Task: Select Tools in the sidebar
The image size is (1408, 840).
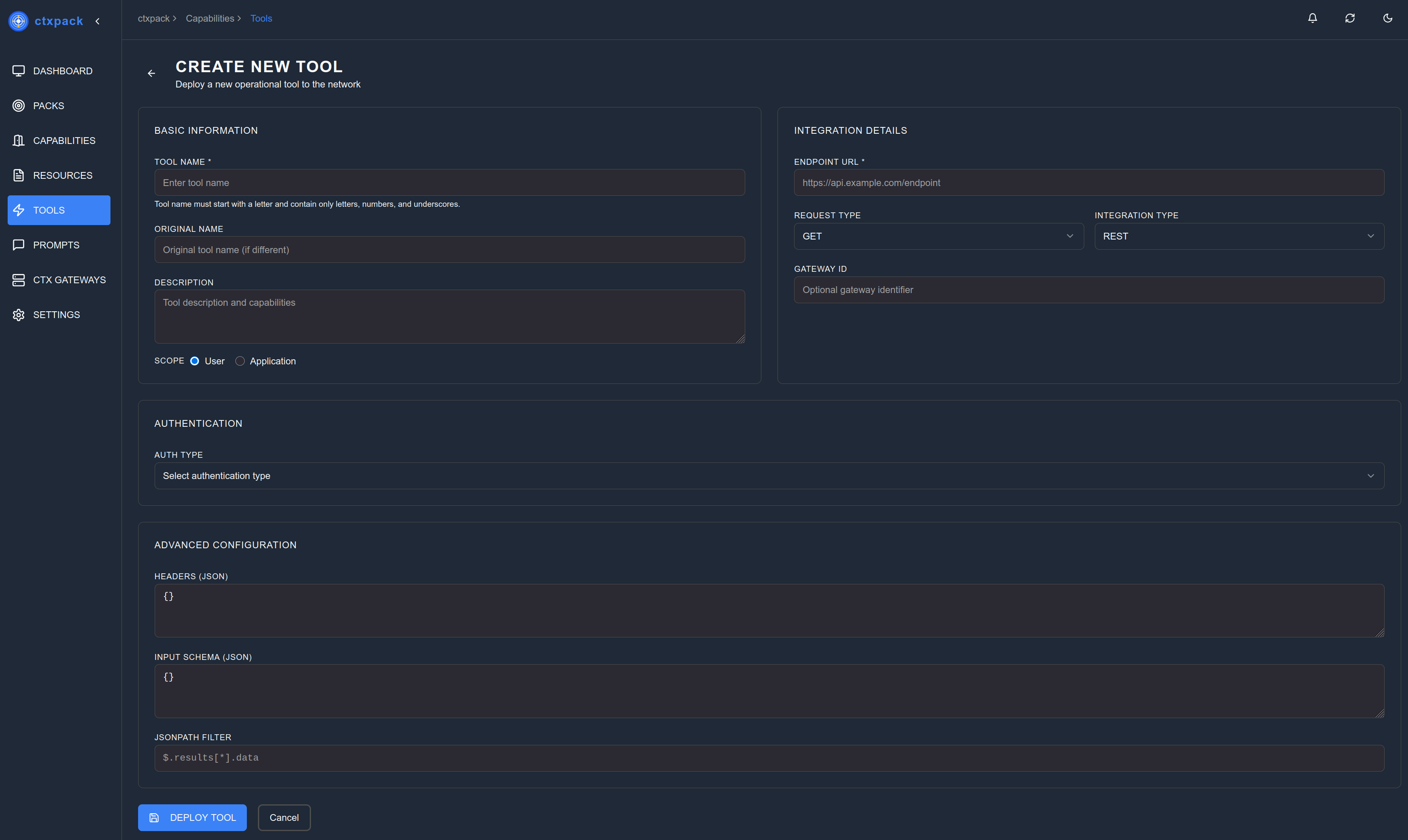Action: (x=59, y=210)
